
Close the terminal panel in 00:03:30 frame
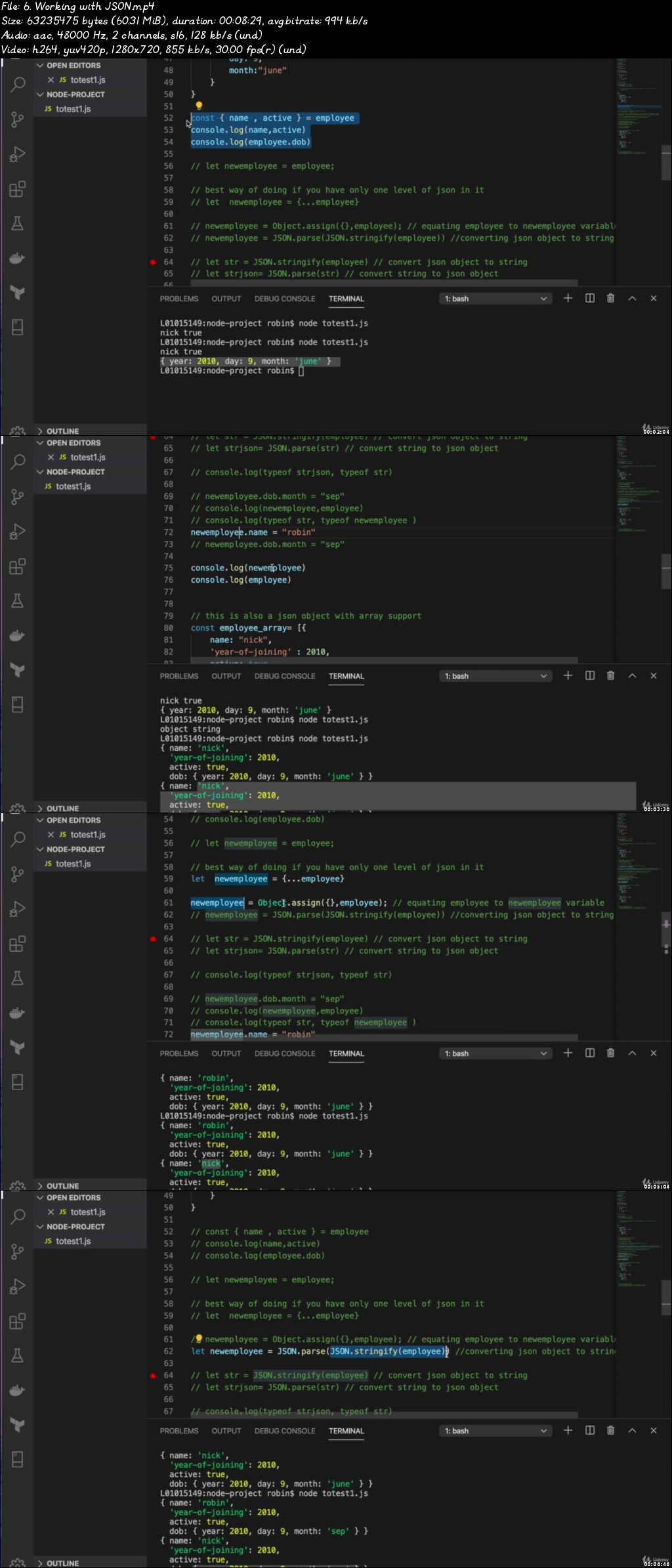click(654, 675)
